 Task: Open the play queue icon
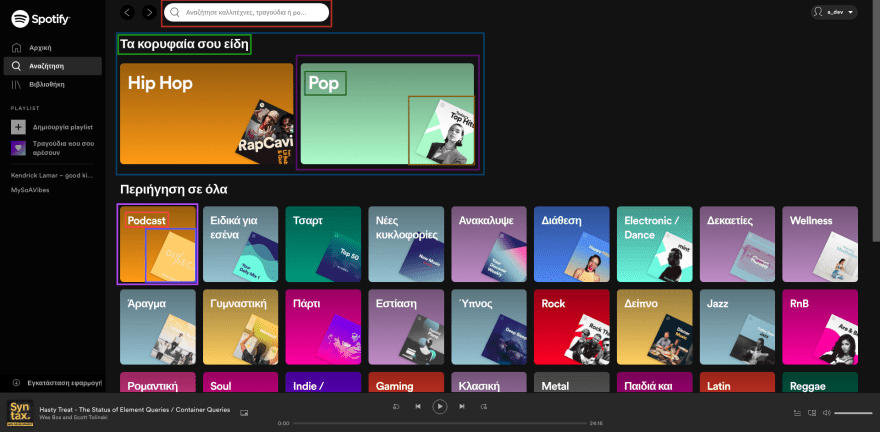tap(797, 413)
